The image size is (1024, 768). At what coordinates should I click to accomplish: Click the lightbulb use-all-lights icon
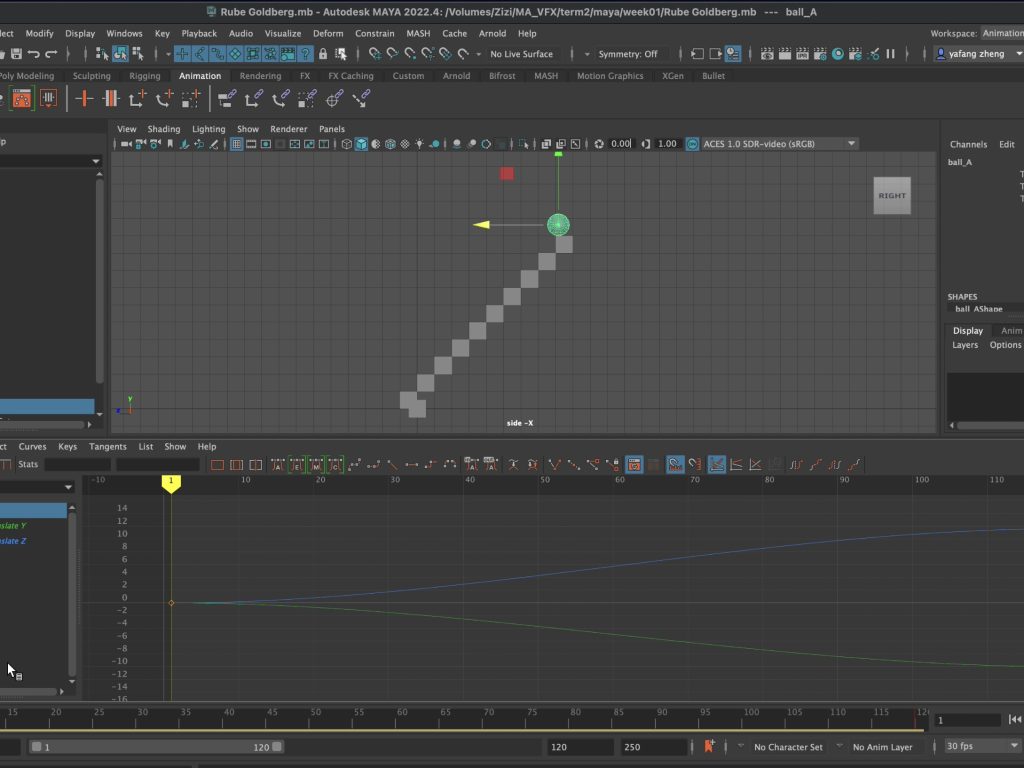[x=419, y=144]
